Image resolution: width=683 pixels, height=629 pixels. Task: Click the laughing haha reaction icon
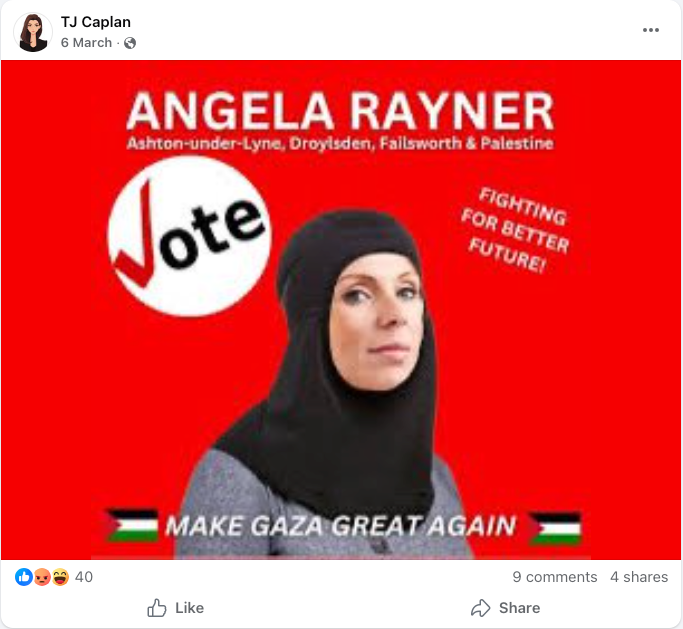(60, 577)
